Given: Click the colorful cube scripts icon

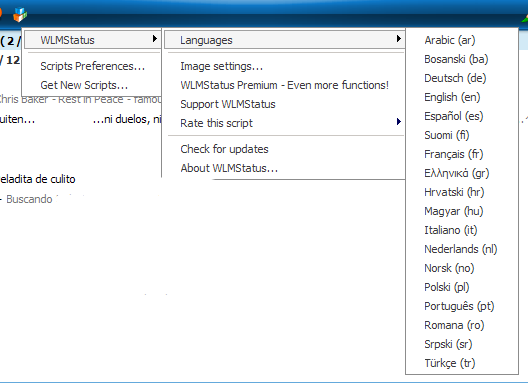Looking at the screenshot, I should click(x=20, y=14).
